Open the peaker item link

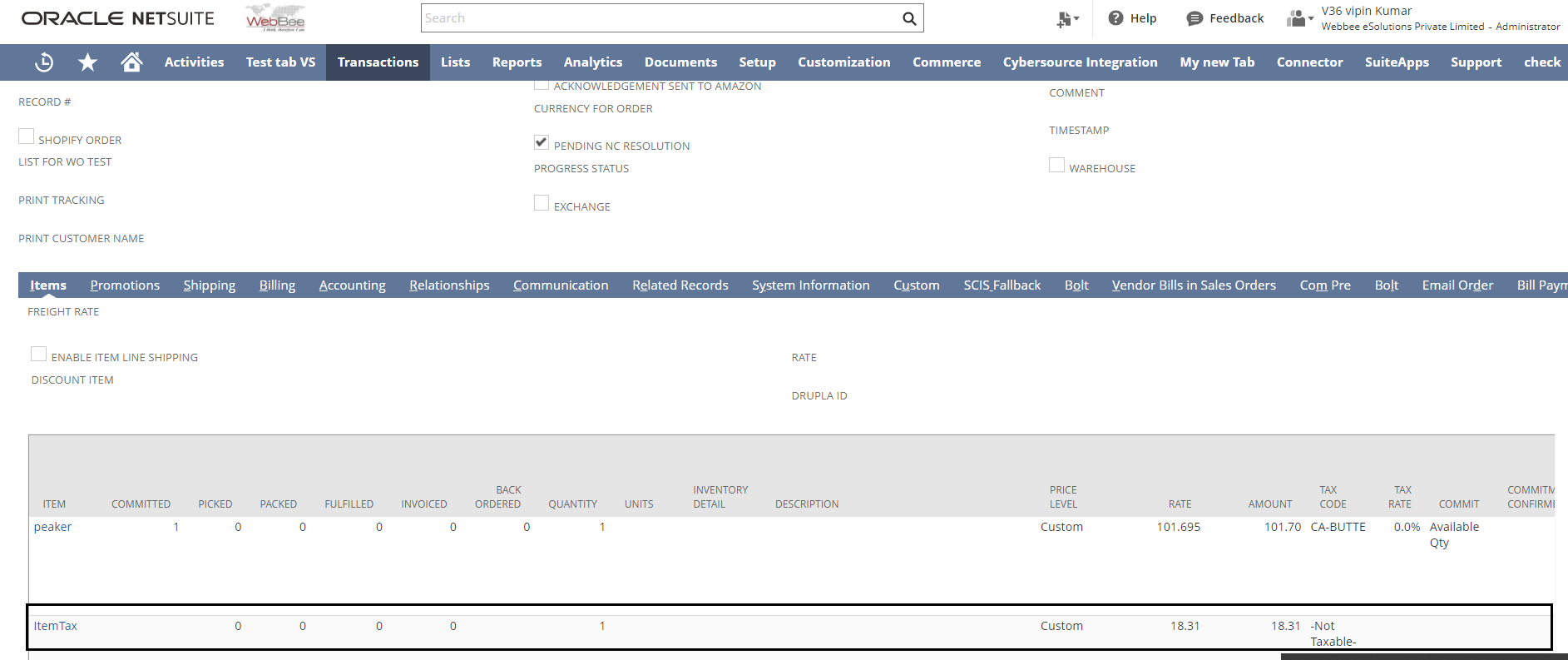pos(52,527)
